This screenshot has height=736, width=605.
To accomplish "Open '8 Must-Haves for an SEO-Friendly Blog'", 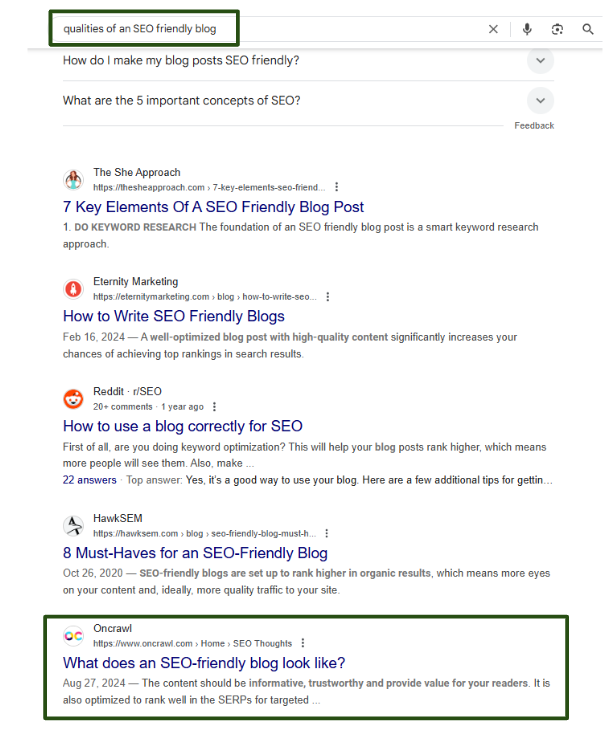I will click(195, 553).
